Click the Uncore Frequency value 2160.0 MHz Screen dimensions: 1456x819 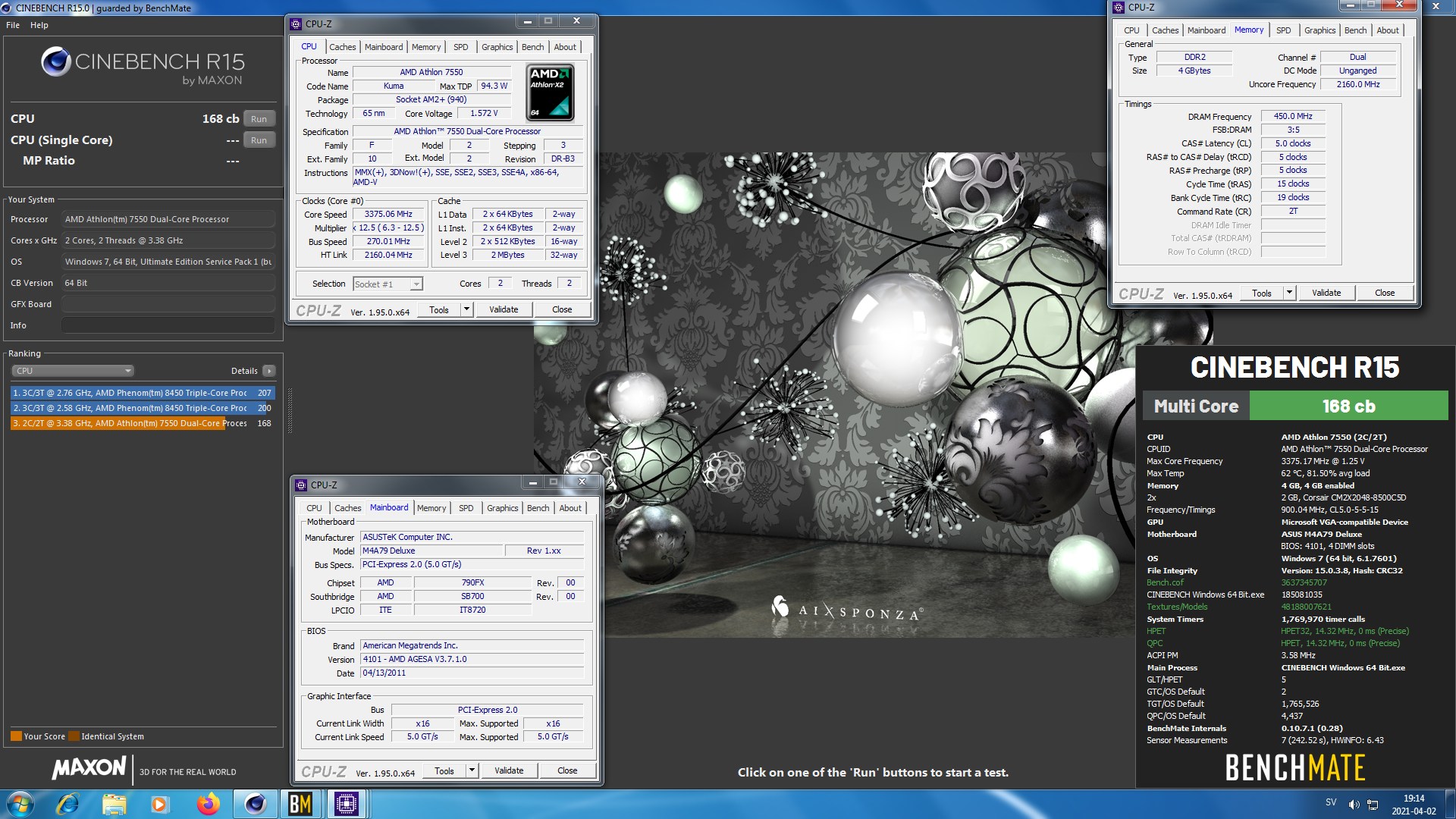point(1357,84)
